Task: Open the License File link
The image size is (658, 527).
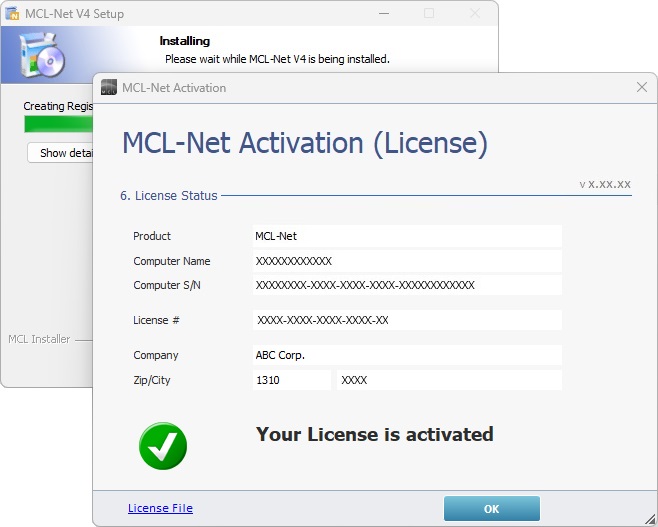Action: (160, 508)
